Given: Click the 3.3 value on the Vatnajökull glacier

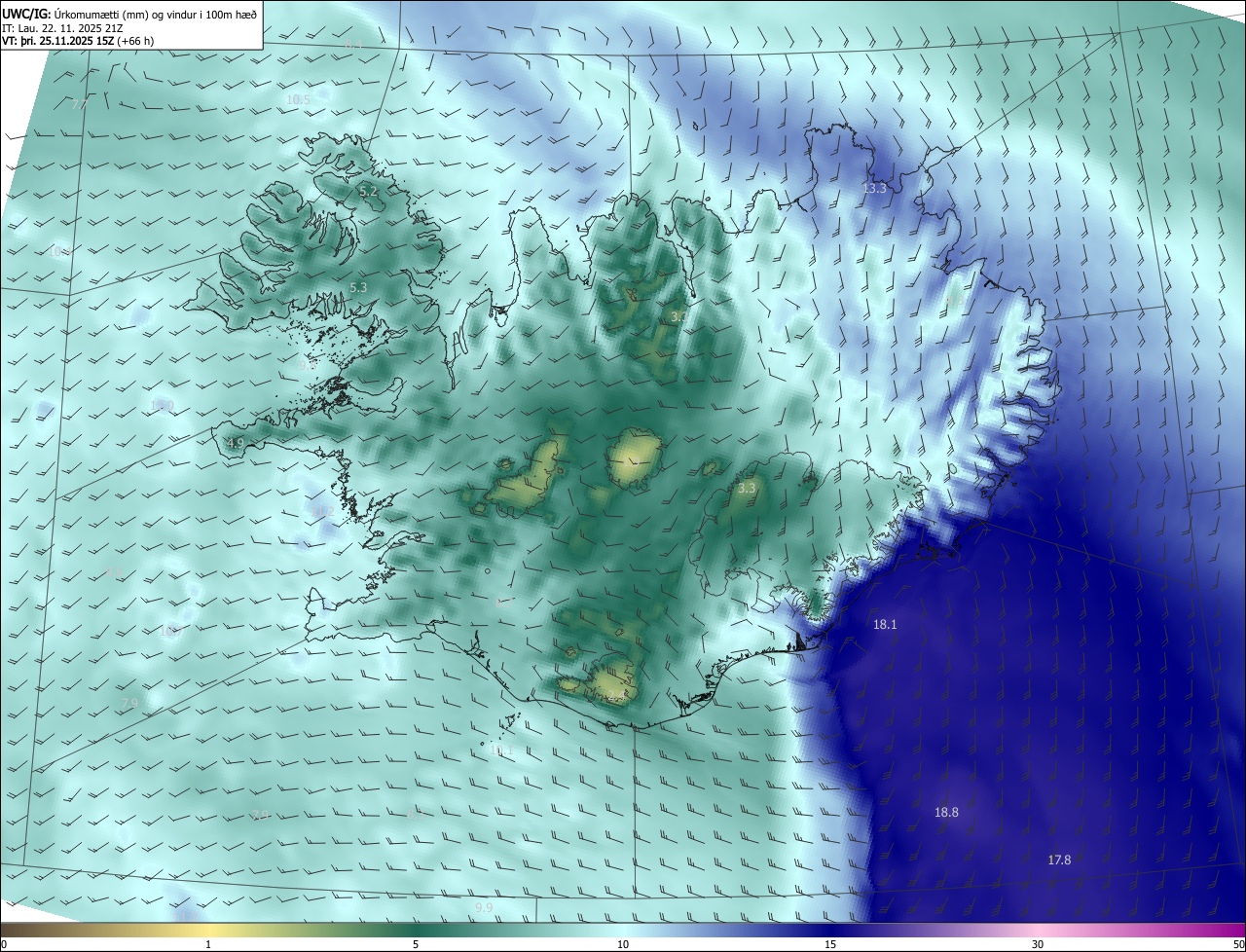Looking at the screenshot, I should pyautogui.click(x=747, y=488).
